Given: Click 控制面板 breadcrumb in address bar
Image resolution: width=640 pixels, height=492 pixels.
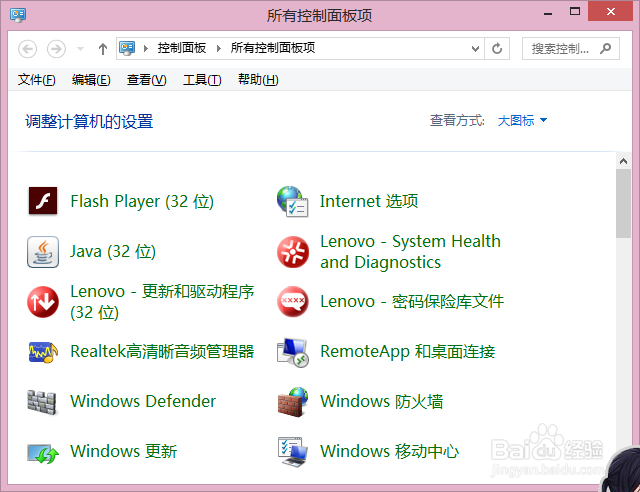Looking at the screenshot, I should [182, 48].
